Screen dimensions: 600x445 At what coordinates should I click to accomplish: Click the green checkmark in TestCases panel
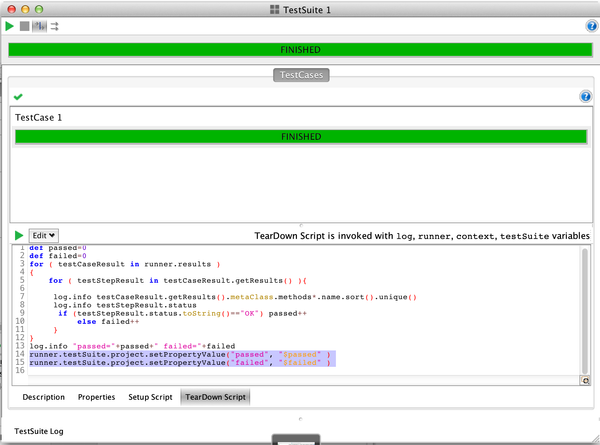(18, 96)
